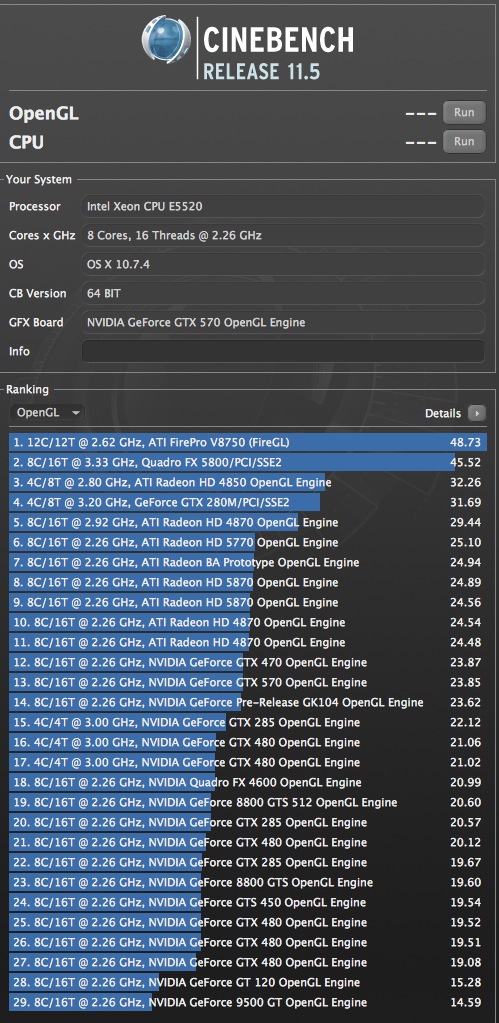Screen dimensions: 499x1023
Task: Select the Cores x GHz field value
Action: (283, 235)
